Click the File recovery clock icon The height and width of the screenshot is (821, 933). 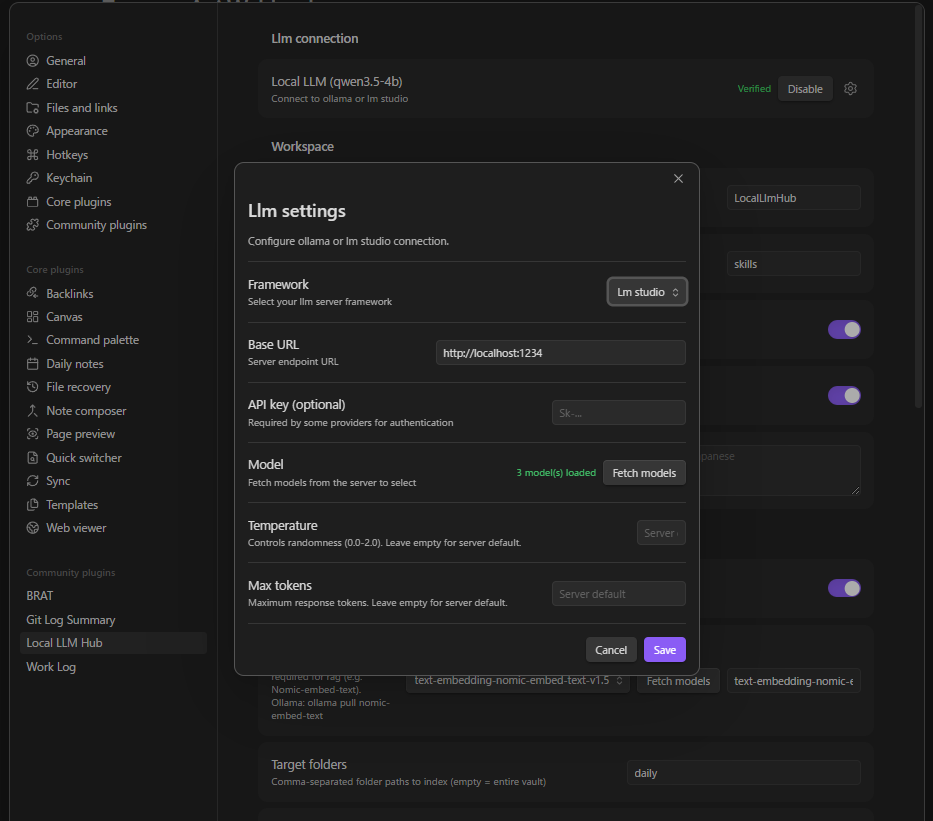[x=33, y=387]
